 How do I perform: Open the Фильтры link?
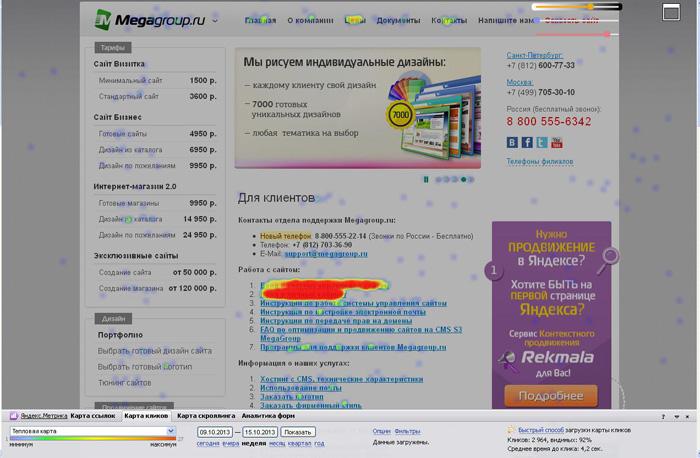tap(407, 431)
